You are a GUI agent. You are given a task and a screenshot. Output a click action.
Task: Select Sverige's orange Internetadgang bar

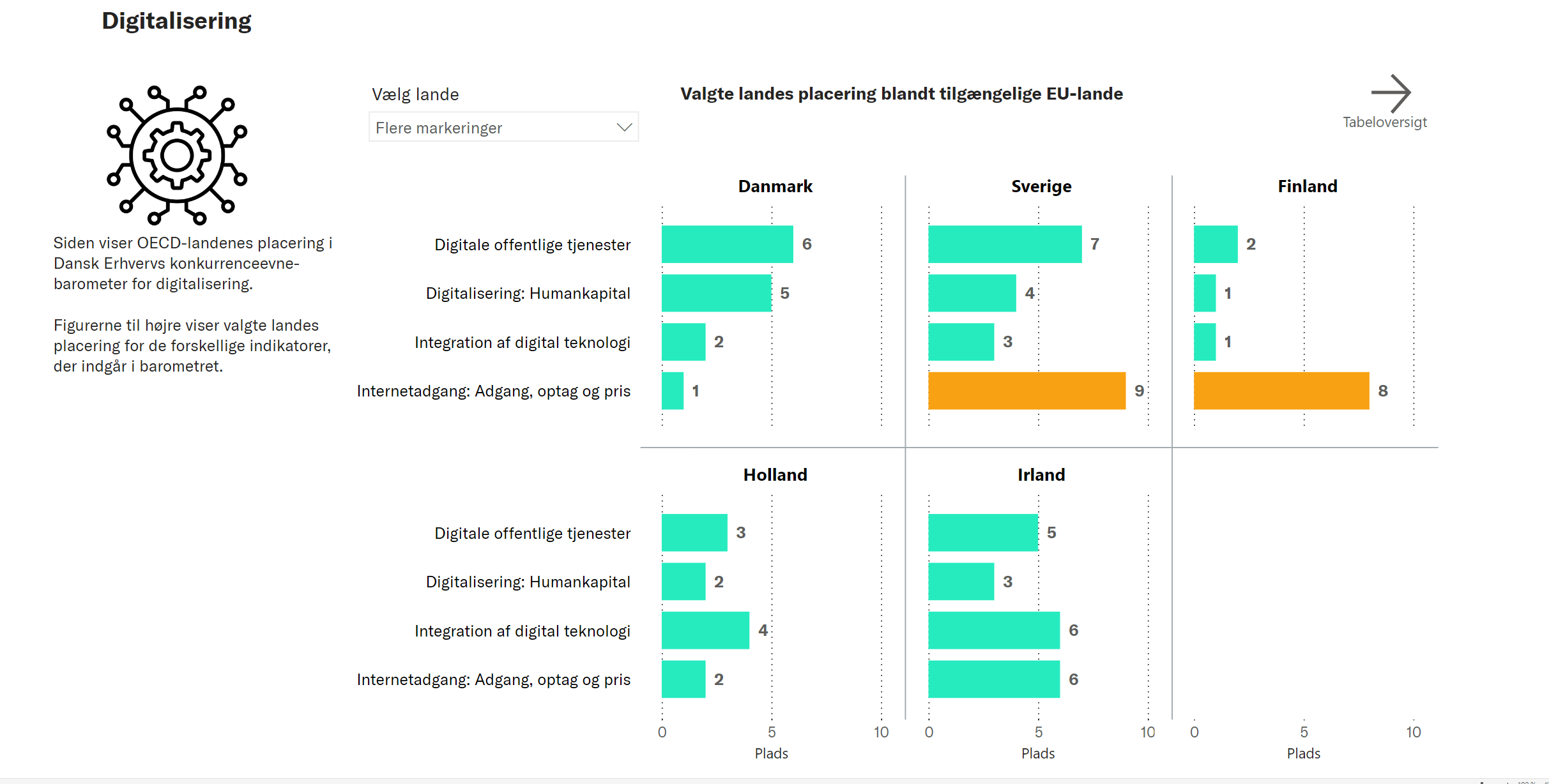point(1026,391)
